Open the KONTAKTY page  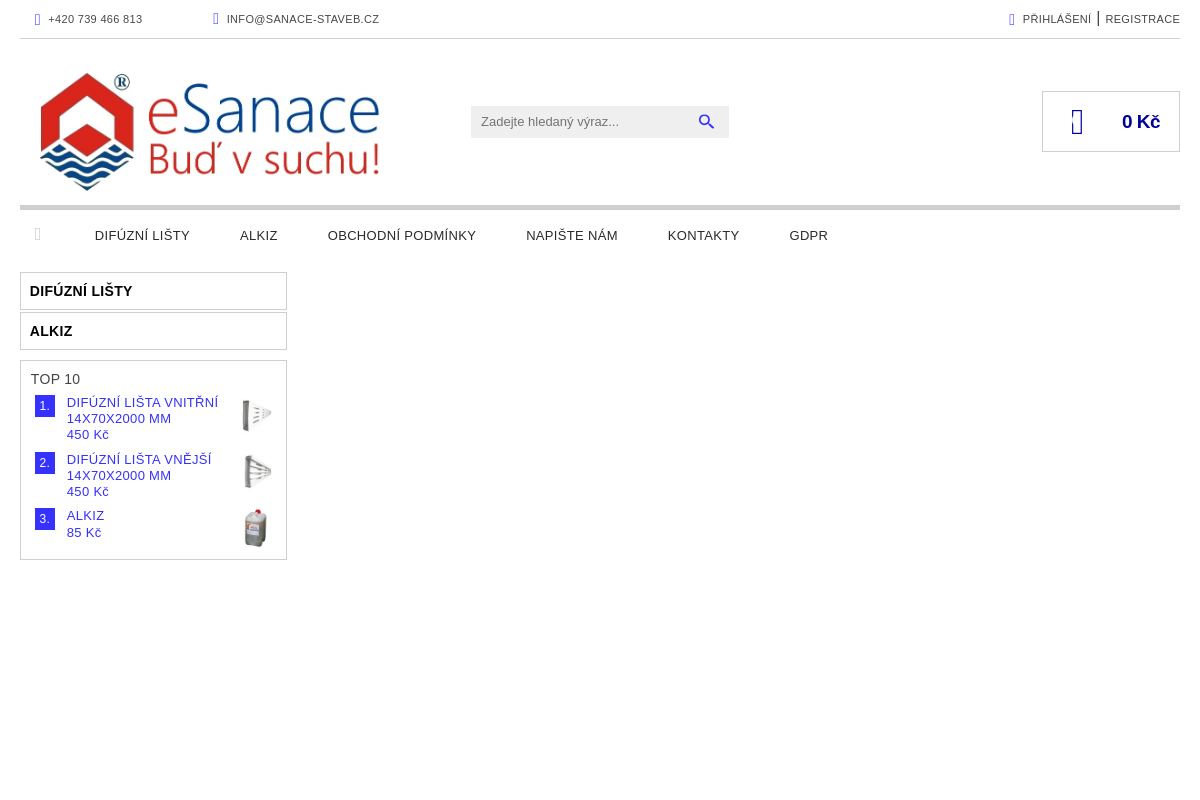[x=703, y=235]
